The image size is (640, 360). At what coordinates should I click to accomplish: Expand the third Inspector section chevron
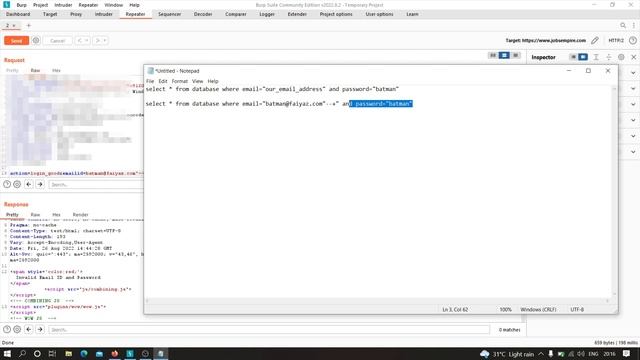pyautogui.click(x=633, y=104)
